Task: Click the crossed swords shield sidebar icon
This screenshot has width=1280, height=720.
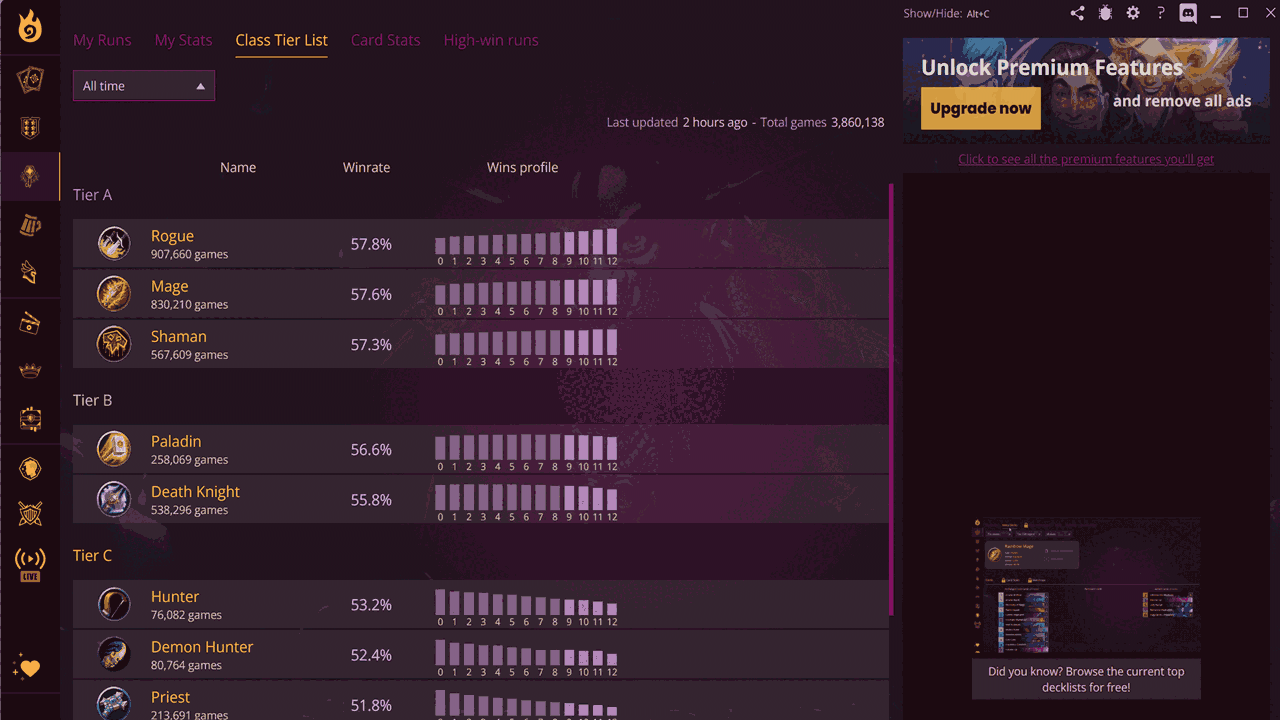Action: pyautogui.click(x=30, y=515)
